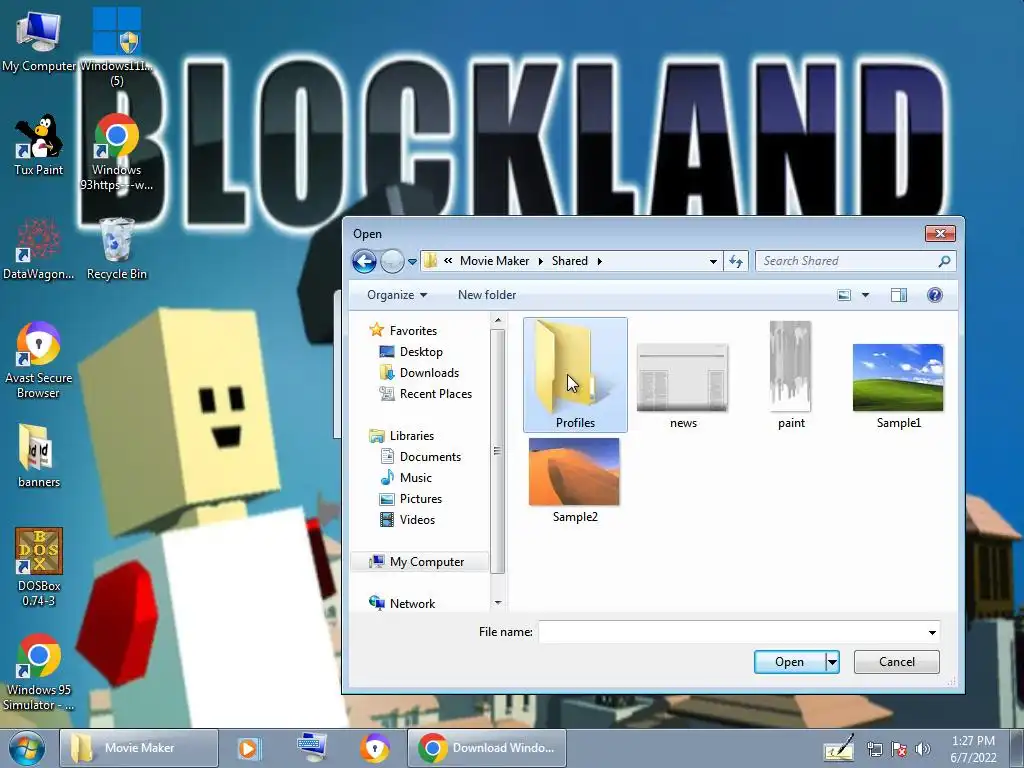
Task: Click New folder button
Action: [x=487, y=295]
